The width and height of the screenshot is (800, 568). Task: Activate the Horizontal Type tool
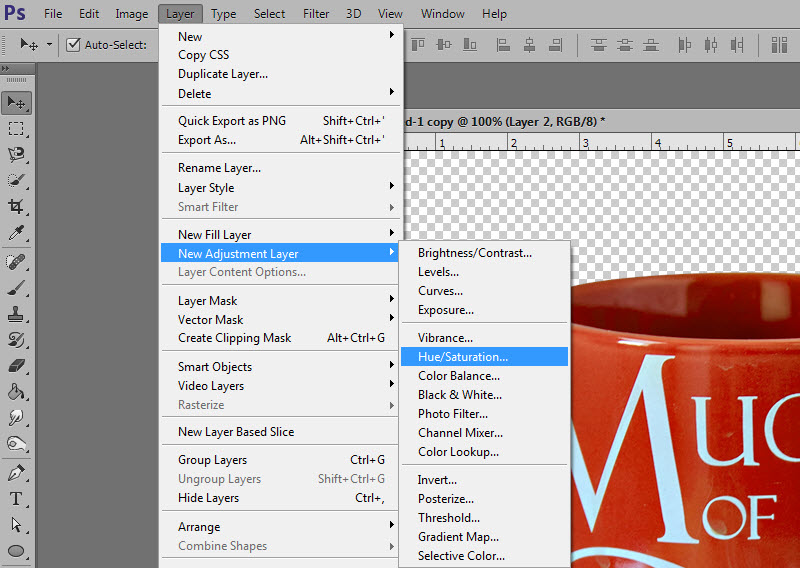[x=16, y=499]
